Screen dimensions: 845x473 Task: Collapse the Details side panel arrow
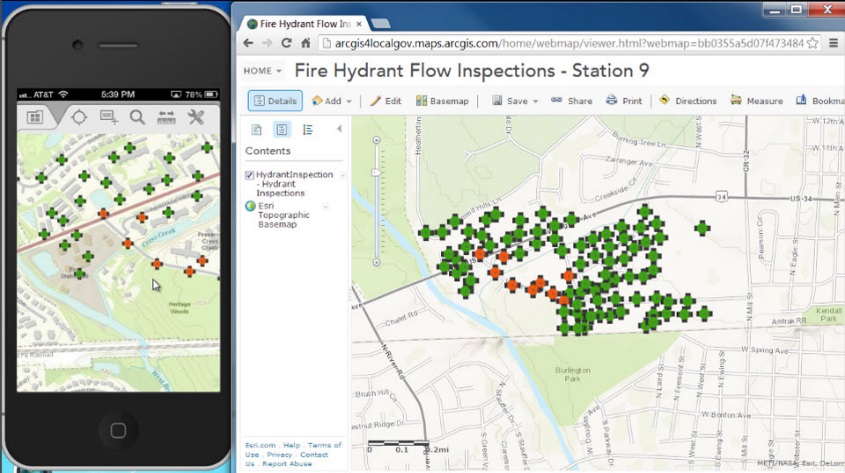tap(339, 129)
